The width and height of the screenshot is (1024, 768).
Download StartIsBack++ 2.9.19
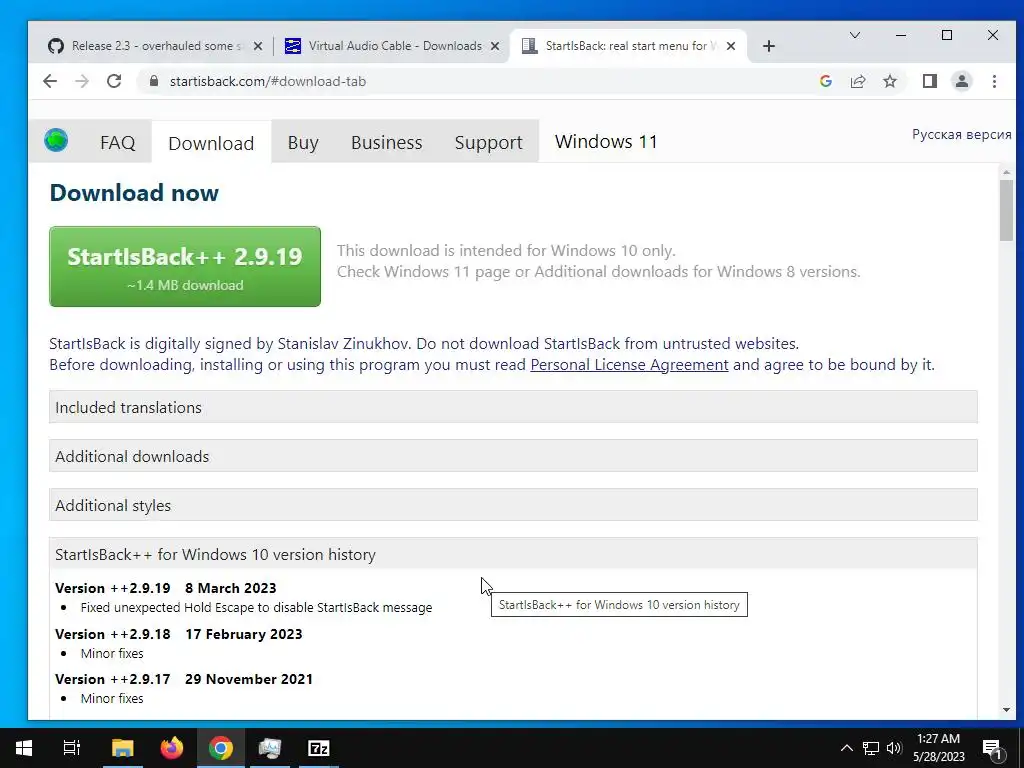coord(185,266)
